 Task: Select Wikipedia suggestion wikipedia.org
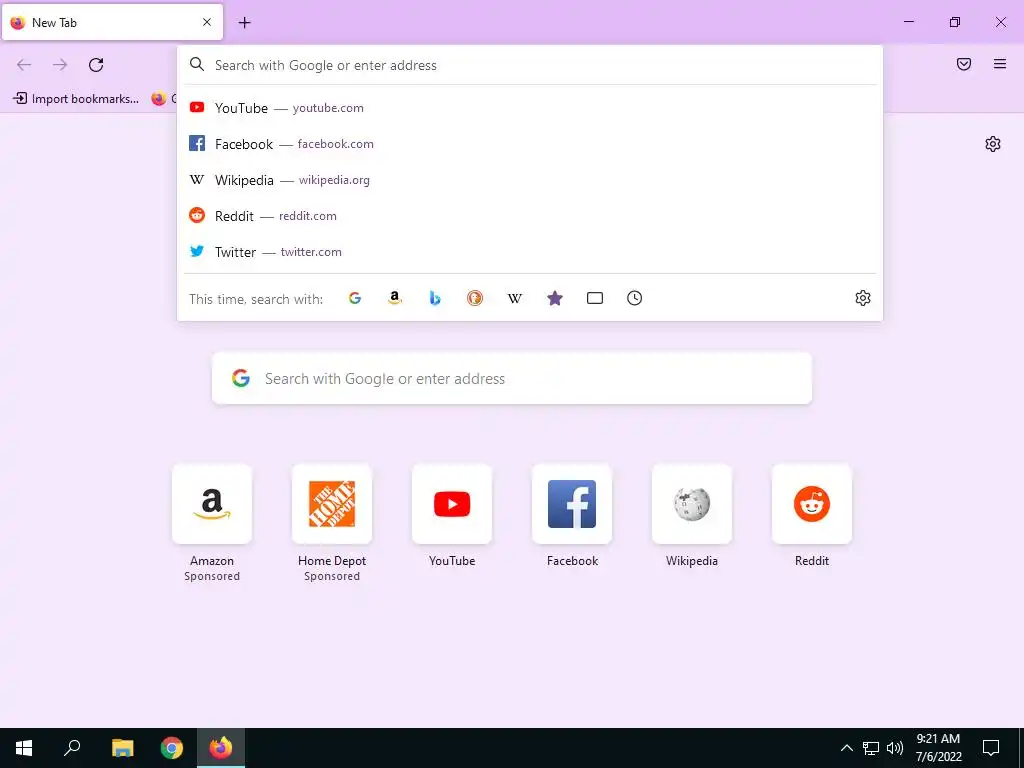click(x=530, y=180)
